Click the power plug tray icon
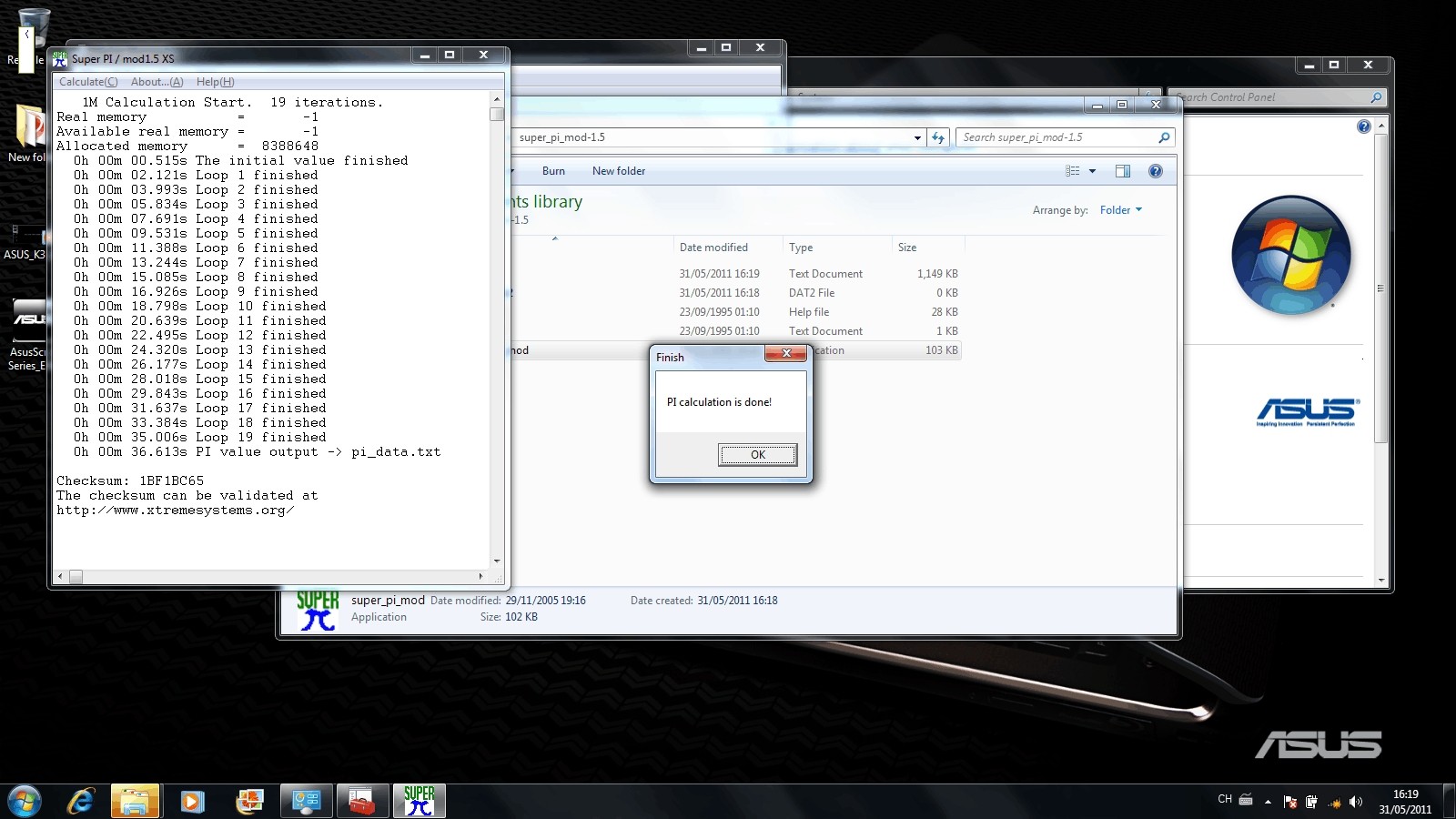This screenshot has height=819, width=1456. tap(1311, 802)
